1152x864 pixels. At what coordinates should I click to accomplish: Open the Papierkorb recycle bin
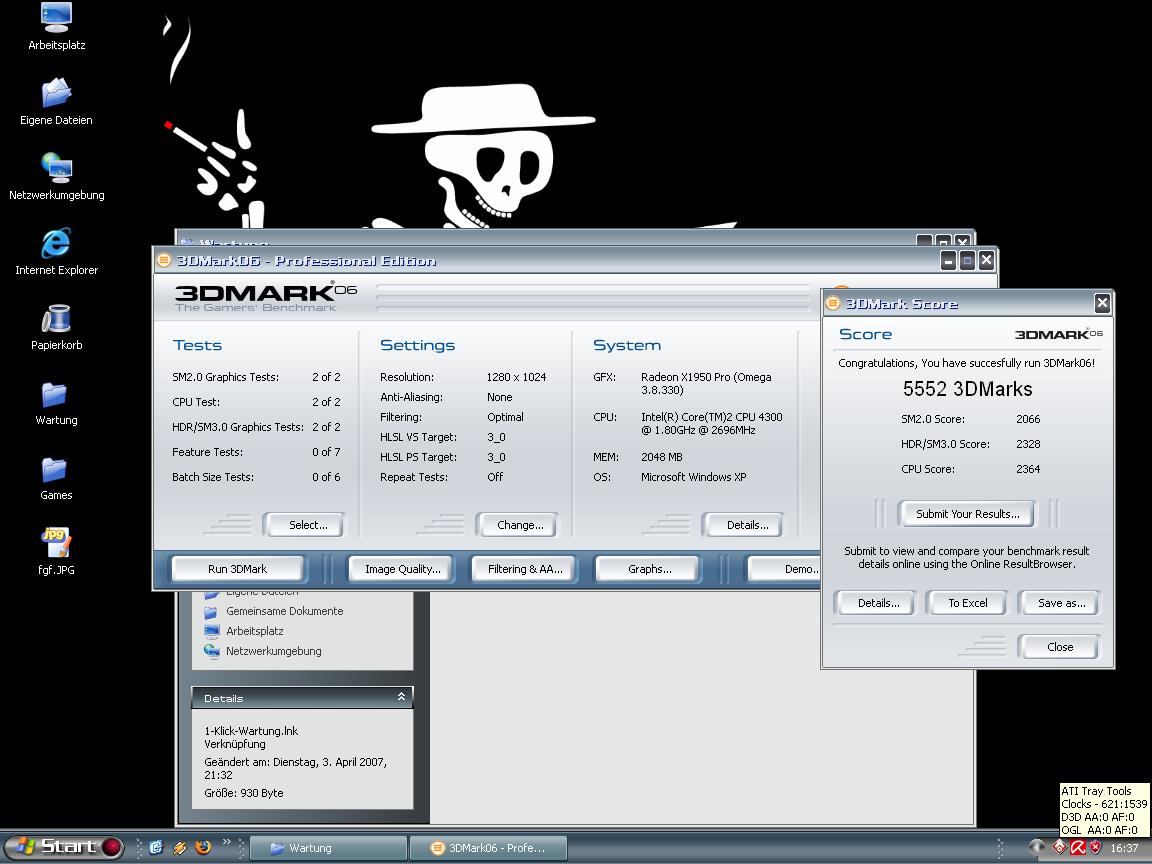click(x=57, y=326)
